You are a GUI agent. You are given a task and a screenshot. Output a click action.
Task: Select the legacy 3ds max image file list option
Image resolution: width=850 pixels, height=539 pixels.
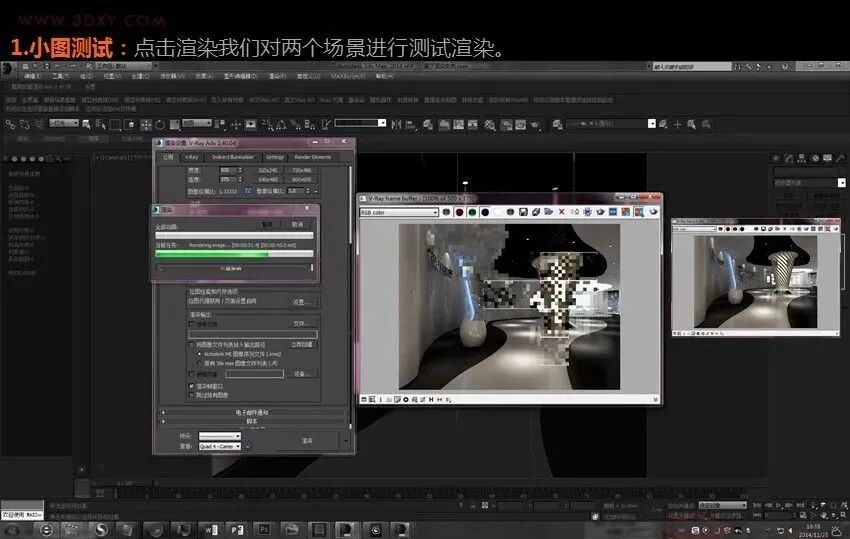pyautogui.click(x=200, y=363)
